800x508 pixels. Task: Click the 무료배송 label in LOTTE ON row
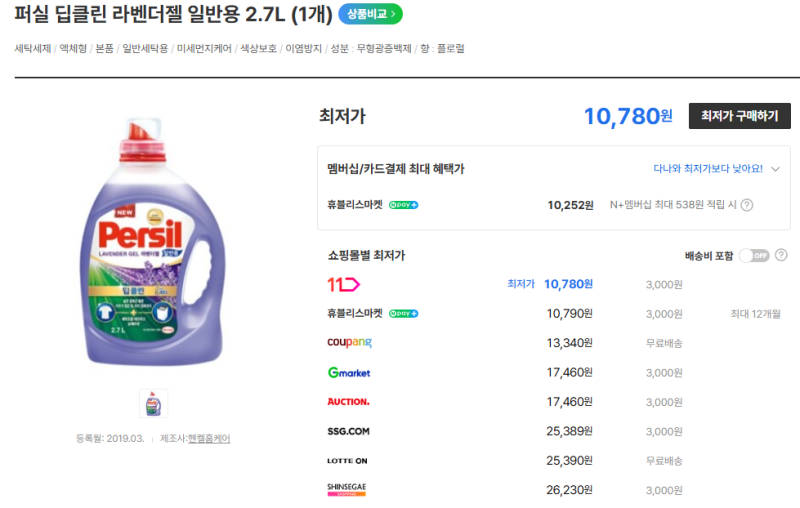(x=664, y=462)
